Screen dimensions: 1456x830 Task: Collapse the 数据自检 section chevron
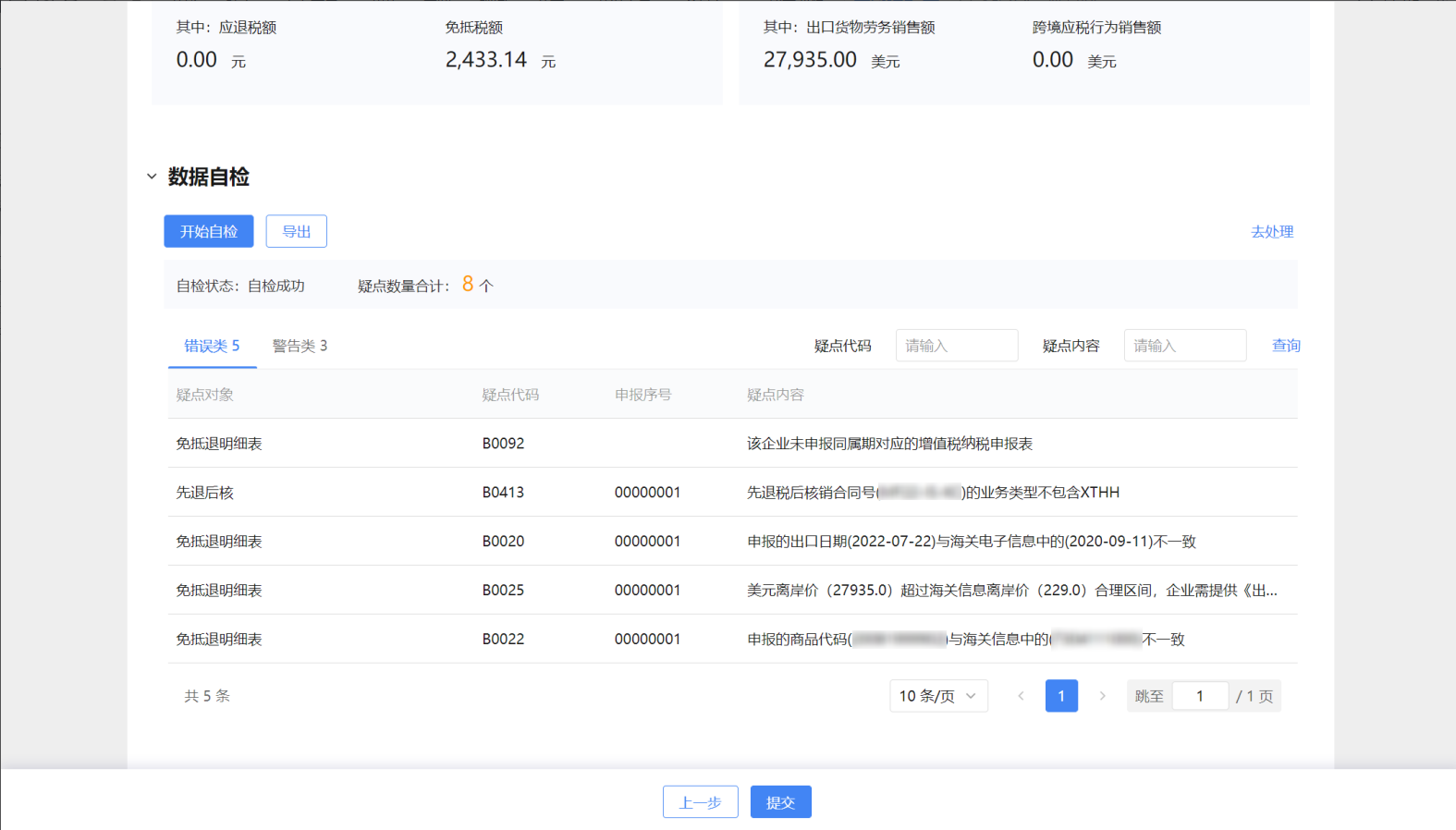152,177
